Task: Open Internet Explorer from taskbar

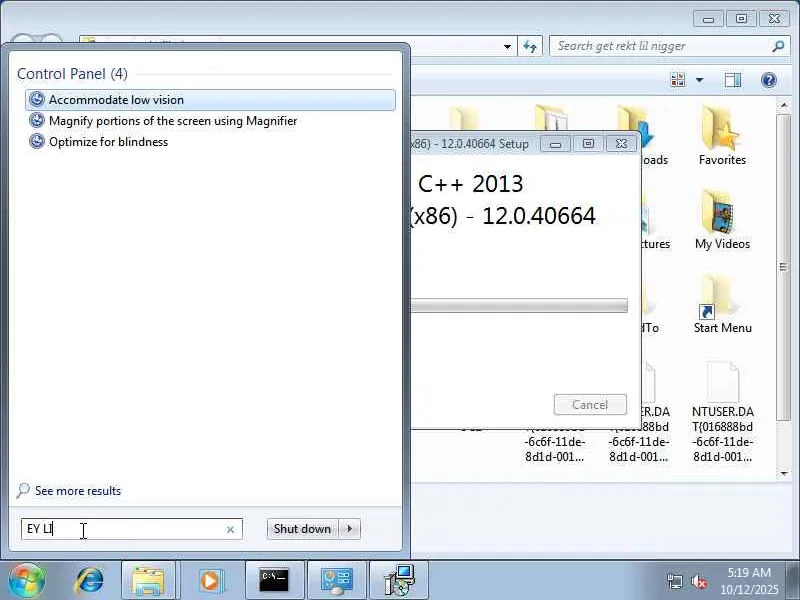Action: pyautogui.click(x=88, y=581)
